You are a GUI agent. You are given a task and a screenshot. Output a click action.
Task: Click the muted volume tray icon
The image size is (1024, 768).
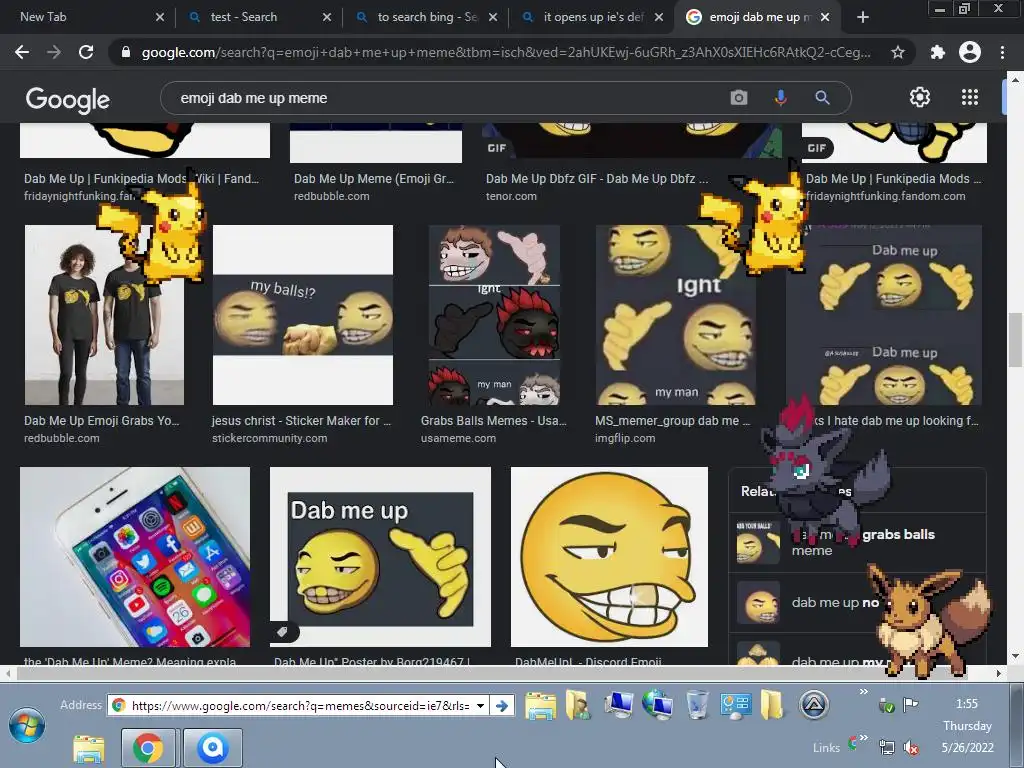click(911, 747)
